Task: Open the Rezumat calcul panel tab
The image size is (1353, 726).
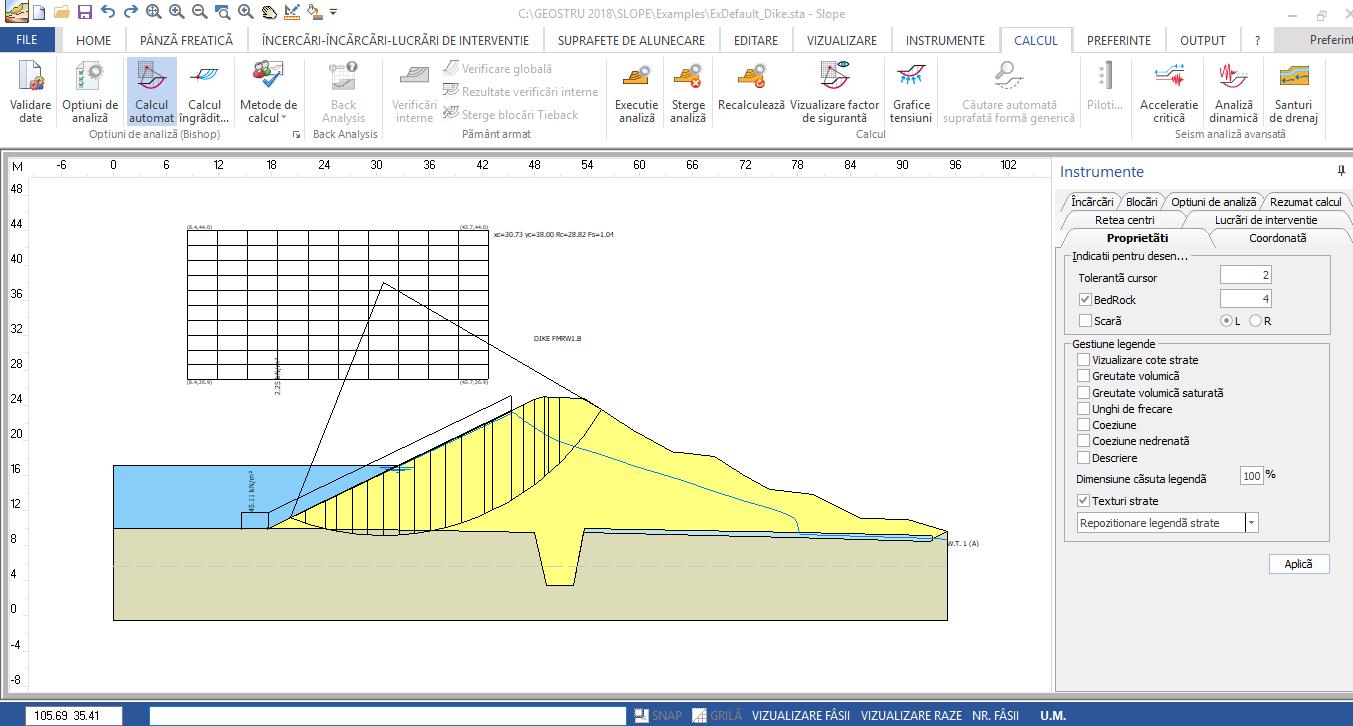Action: 1305,202
